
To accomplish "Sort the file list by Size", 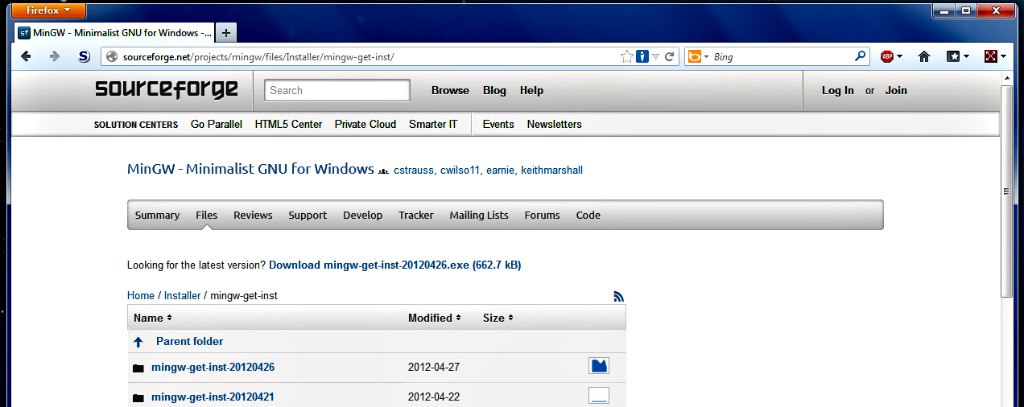I will (498, 318).
